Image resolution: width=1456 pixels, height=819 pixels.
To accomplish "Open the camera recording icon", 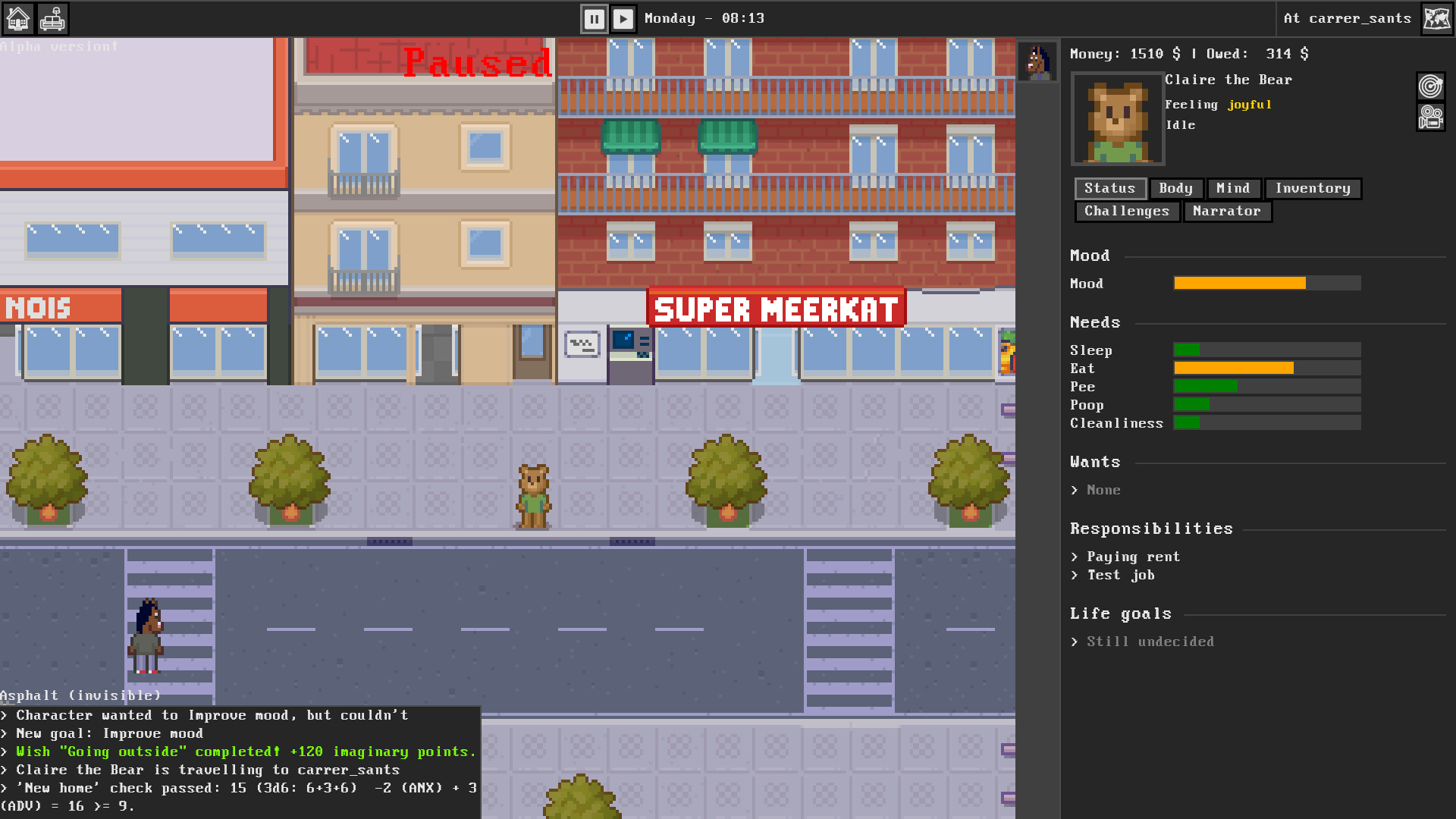I will pos(1432,118).
